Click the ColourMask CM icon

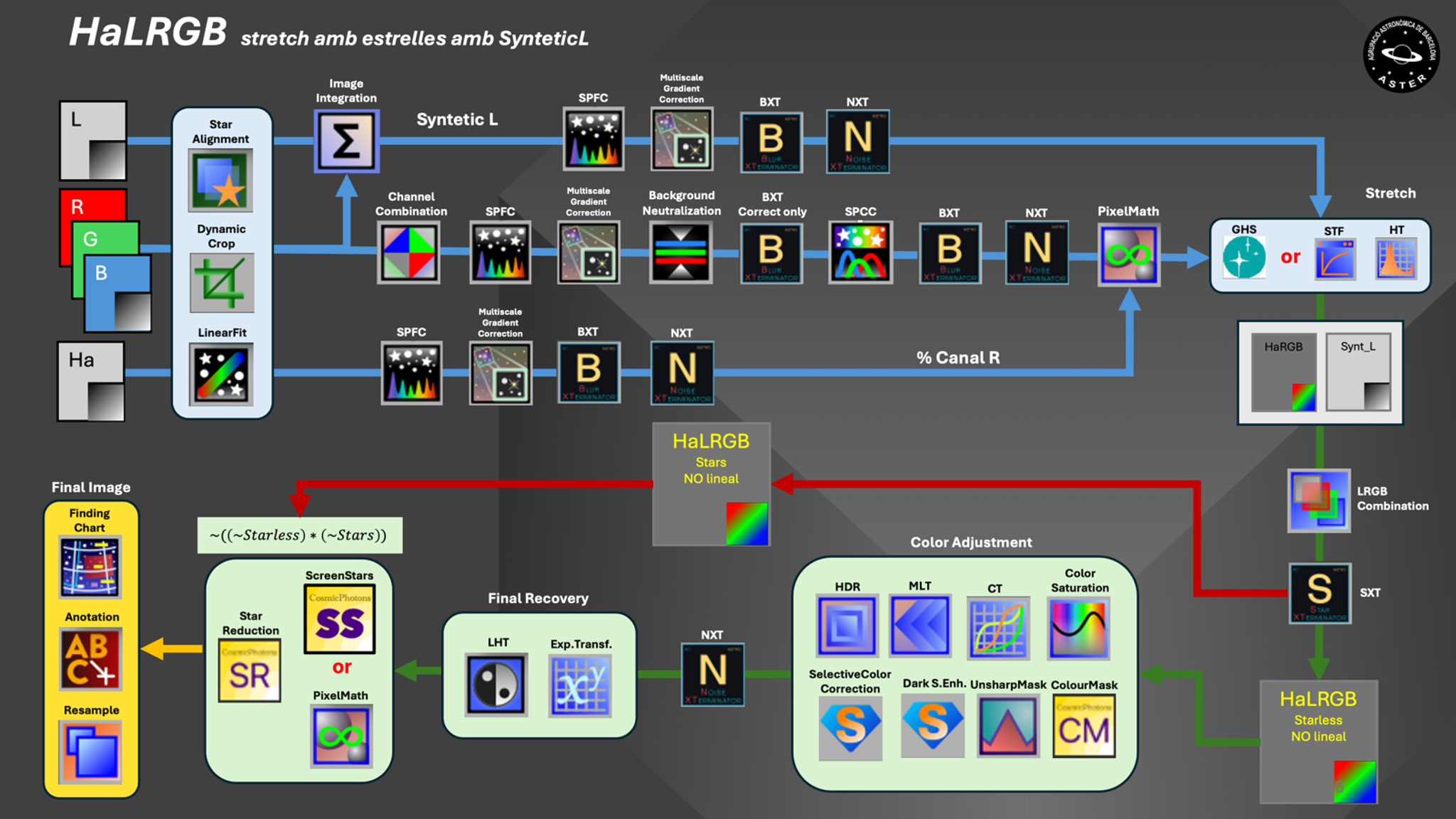[1084, 726]
